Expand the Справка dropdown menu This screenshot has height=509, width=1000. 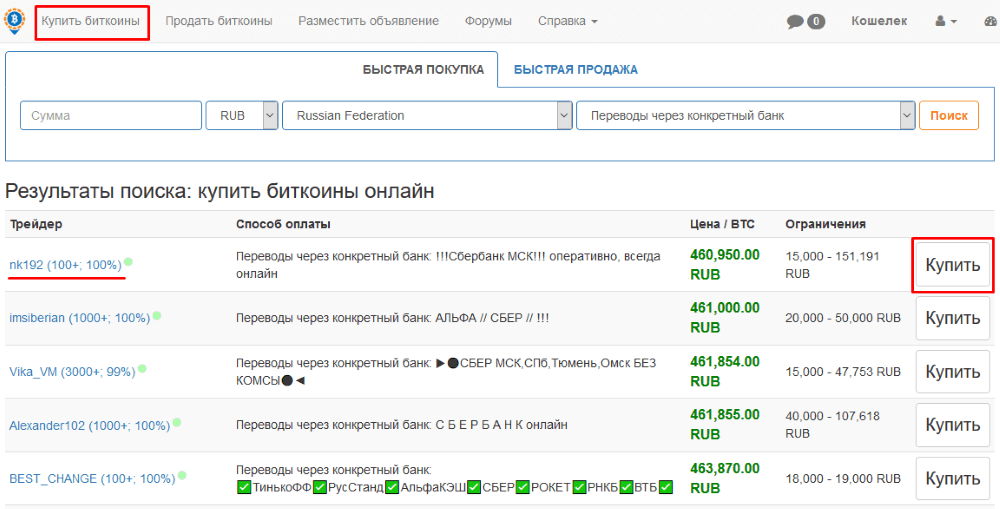[x=568, y=21]
